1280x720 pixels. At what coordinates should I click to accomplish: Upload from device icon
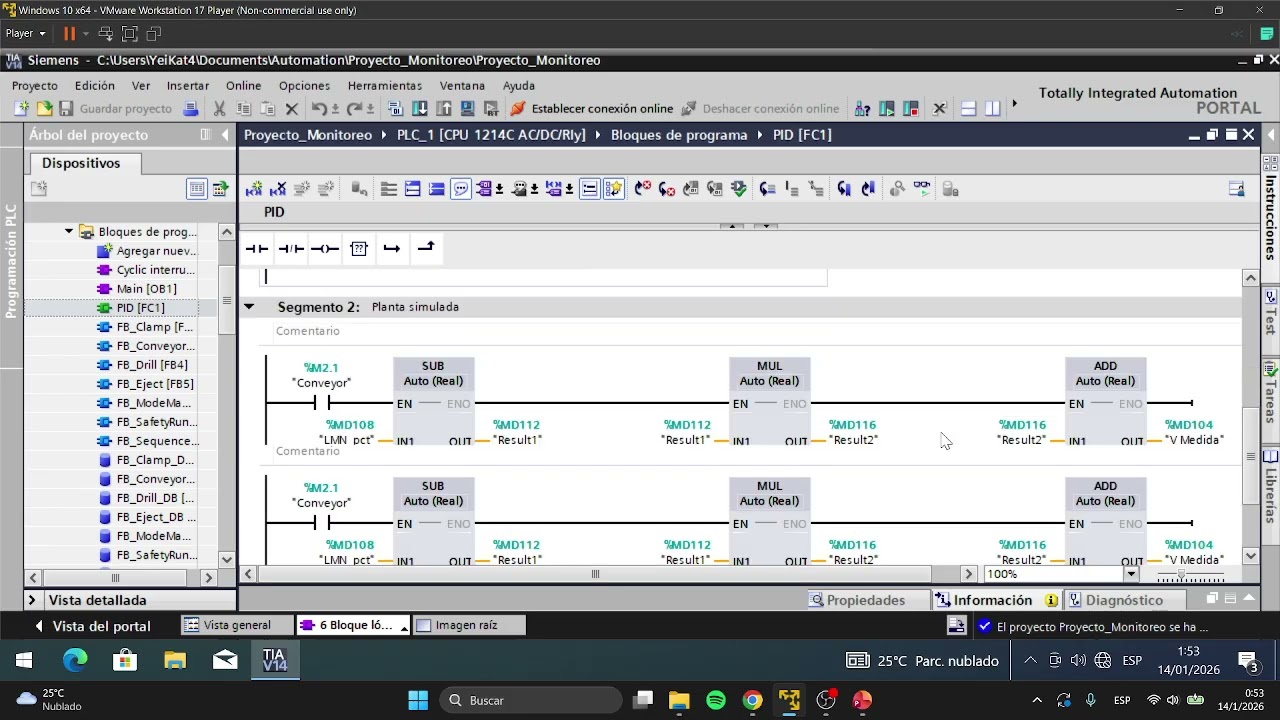click(443, 108)
